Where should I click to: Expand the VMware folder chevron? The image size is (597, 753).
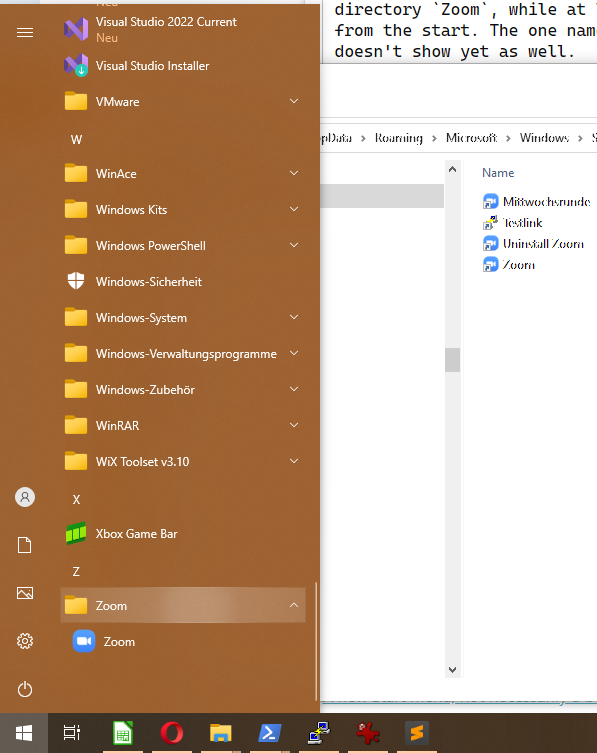pyautogui.click(x=294, y=101)
